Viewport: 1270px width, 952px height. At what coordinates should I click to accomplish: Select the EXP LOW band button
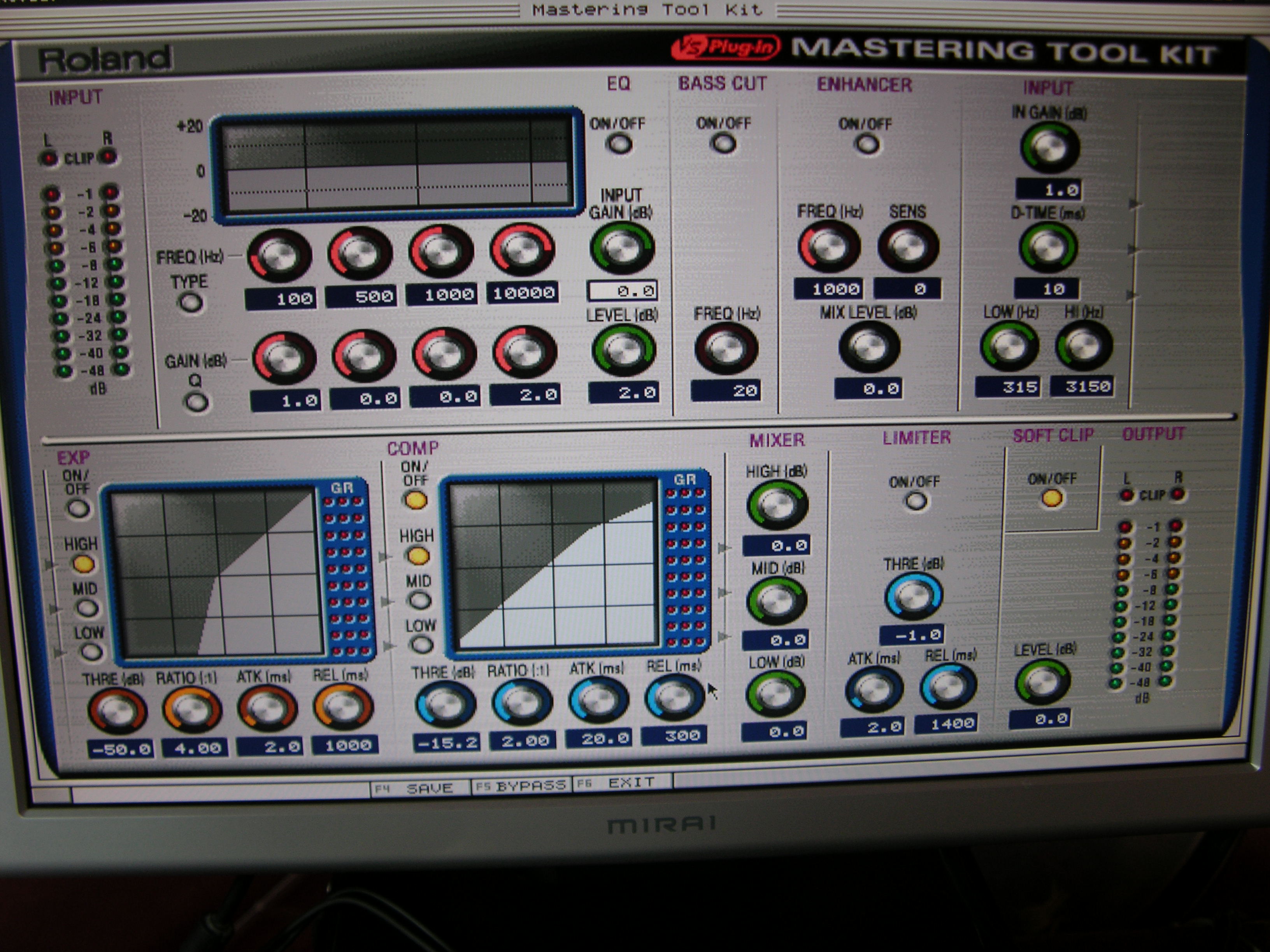(x=91, y=651)
